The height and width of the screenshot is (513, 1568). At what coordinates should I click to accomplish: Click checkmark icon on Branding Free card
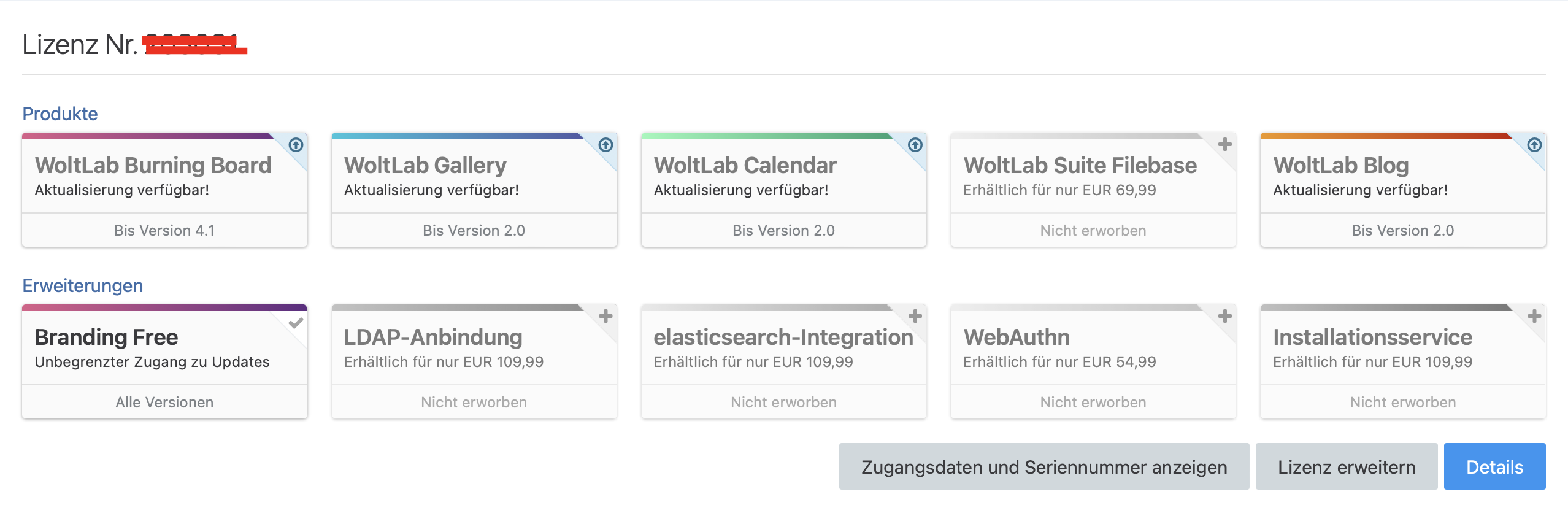point(296,323)
